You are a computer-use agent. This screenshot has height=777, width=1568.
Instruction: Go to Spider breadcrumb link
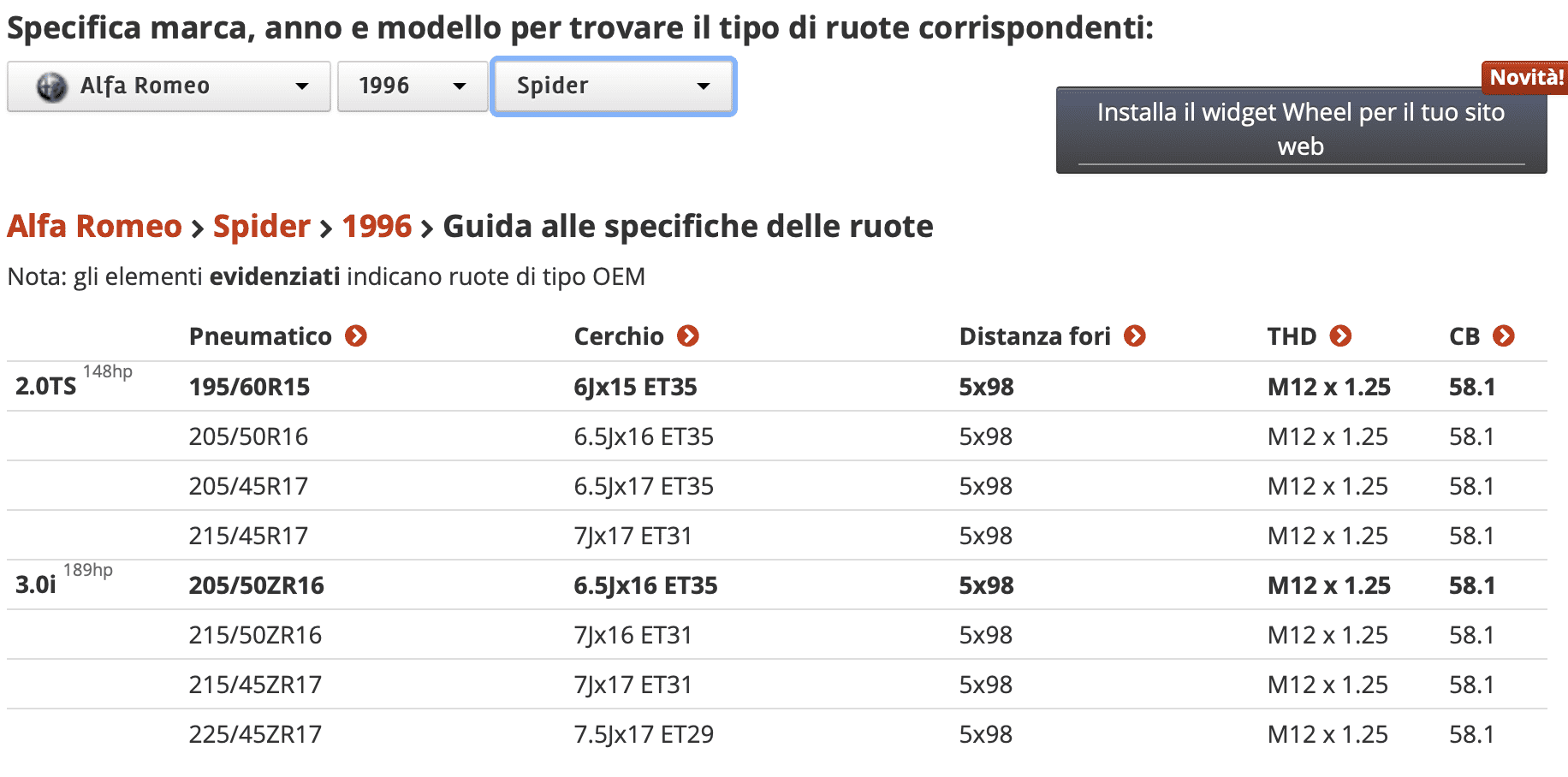(262, 227)
